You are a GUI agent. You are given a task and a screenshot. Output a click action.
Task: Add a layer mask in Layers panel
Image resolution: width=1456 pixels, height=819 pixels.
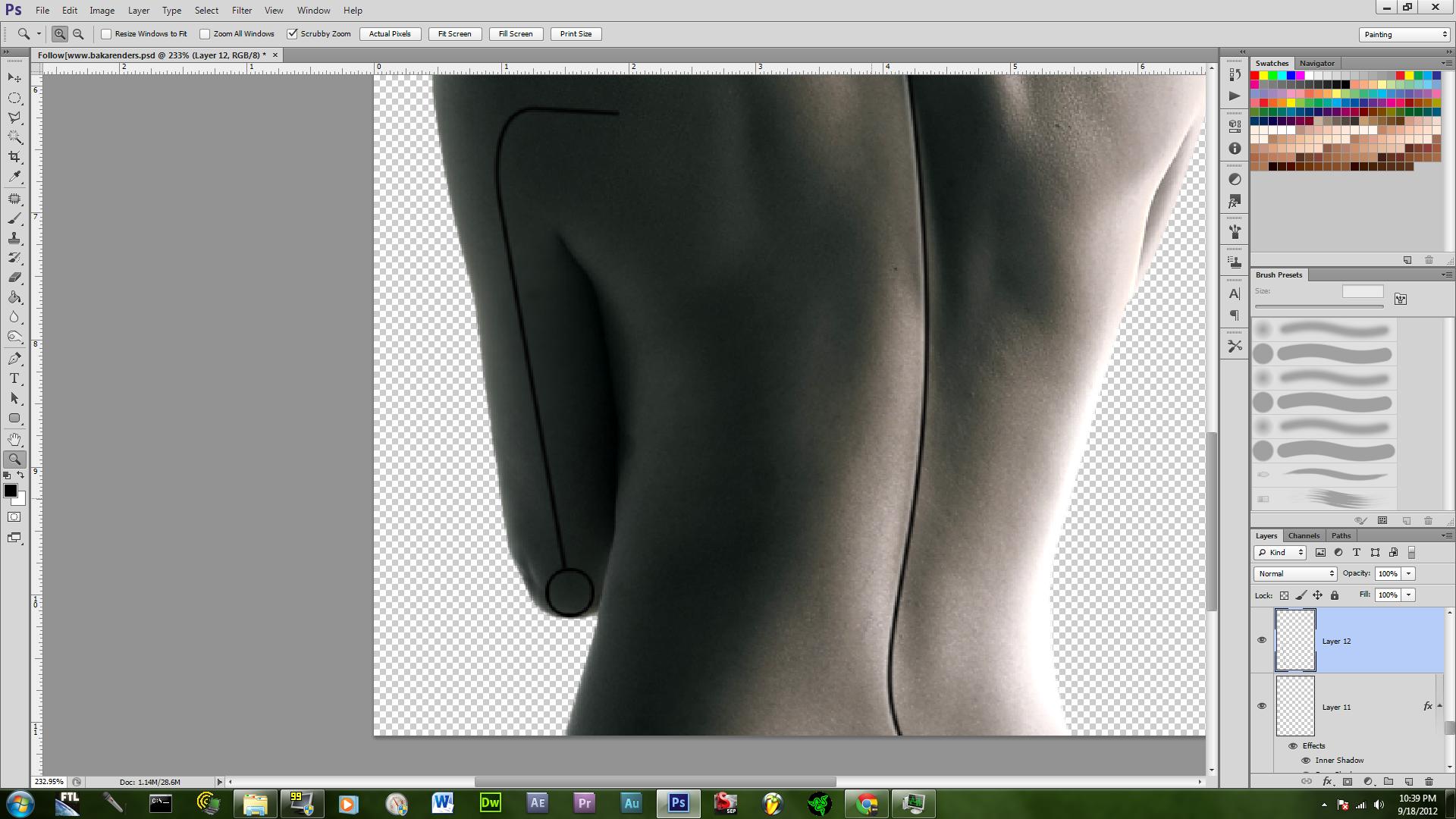(1348, 781)
